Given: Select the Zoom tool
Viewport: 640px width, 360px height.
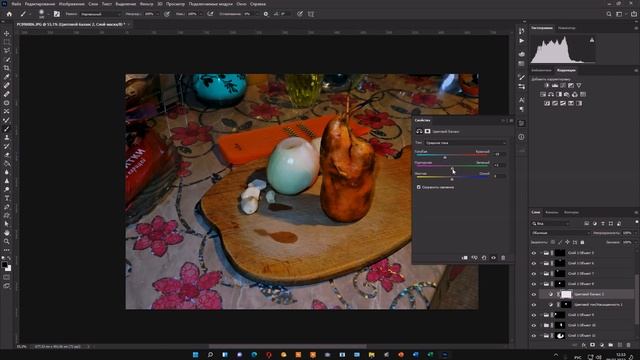Looking at the screenshot, I should pos(7,241).
